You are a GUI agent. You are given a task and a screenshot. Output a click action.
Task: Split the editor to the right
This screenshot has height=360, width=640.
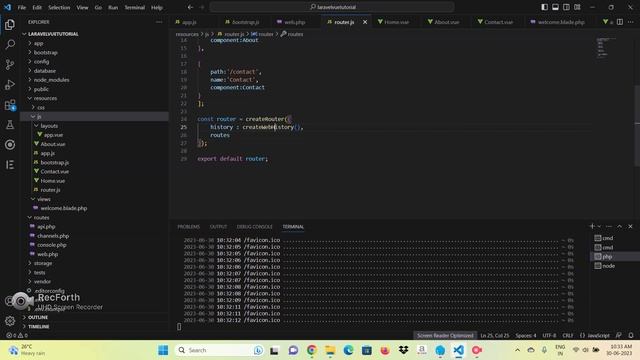(x=620, y=22)
